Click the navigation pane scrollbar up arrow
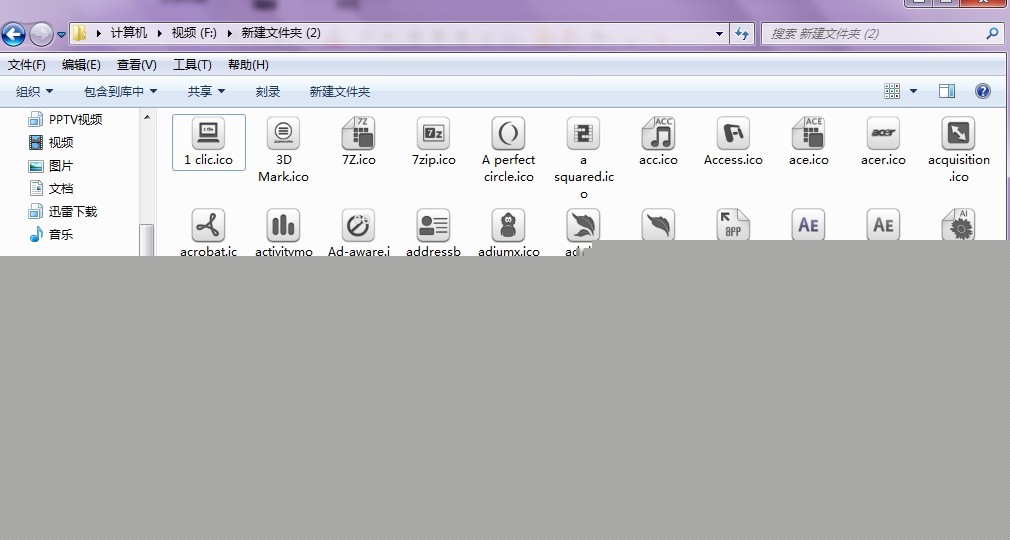The height and width of the screenshot is (540, 1010). (x=147, y=117)
